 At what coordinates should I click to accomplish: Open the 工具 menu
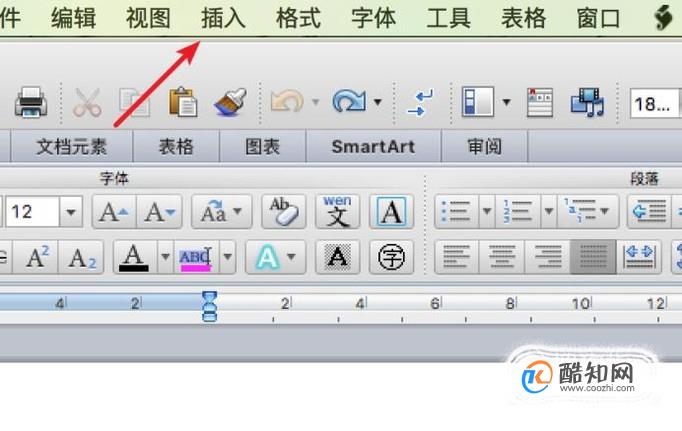(x=448, y=18)
